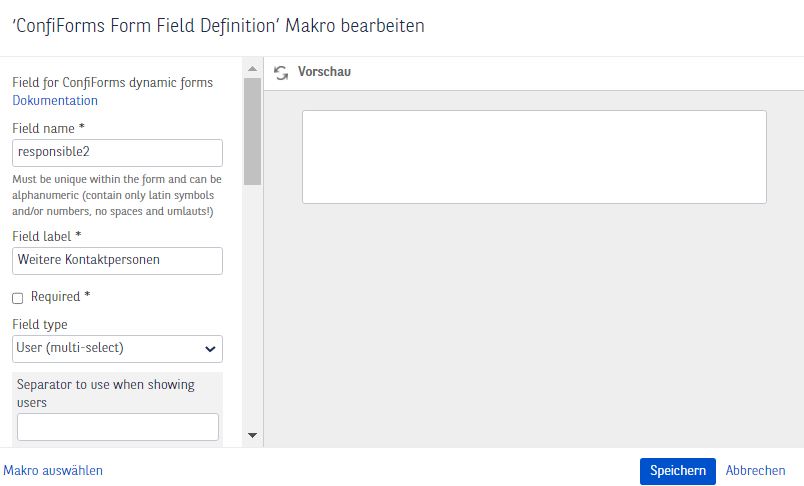Image resolution: width=804 pixels, height=486 pixels.
Task: Click the Field name input box
Action: pos(117,153)
